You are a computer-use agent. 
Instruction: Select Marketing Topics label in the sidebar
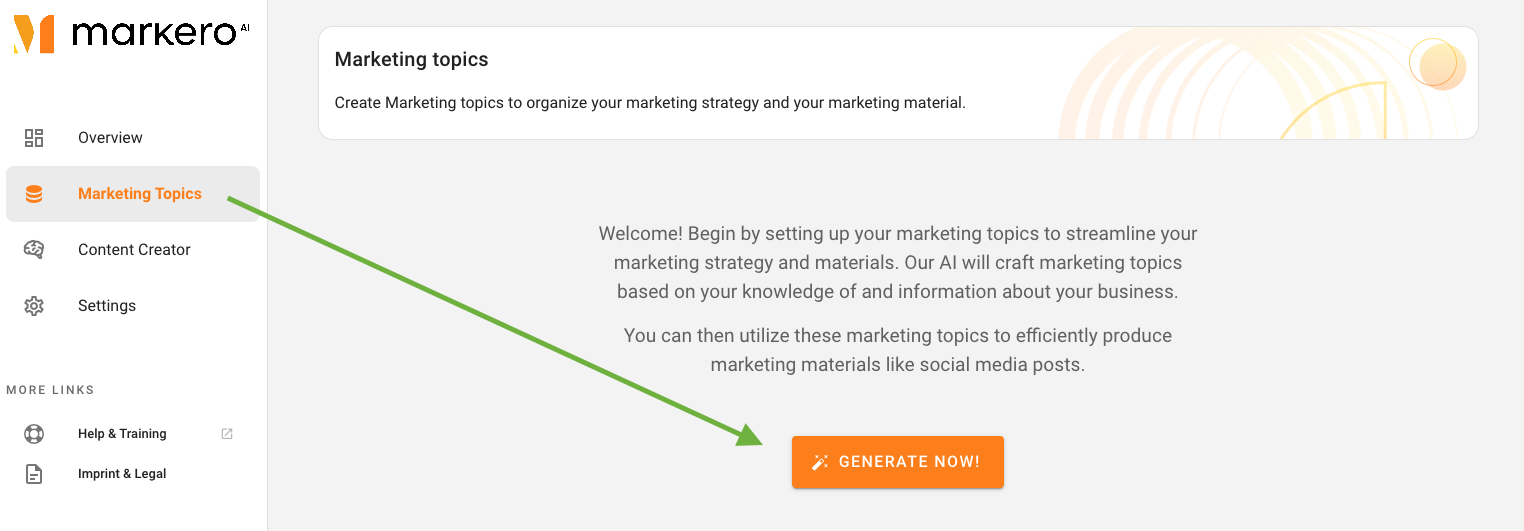pyautogui.click(x=140, y=194)
